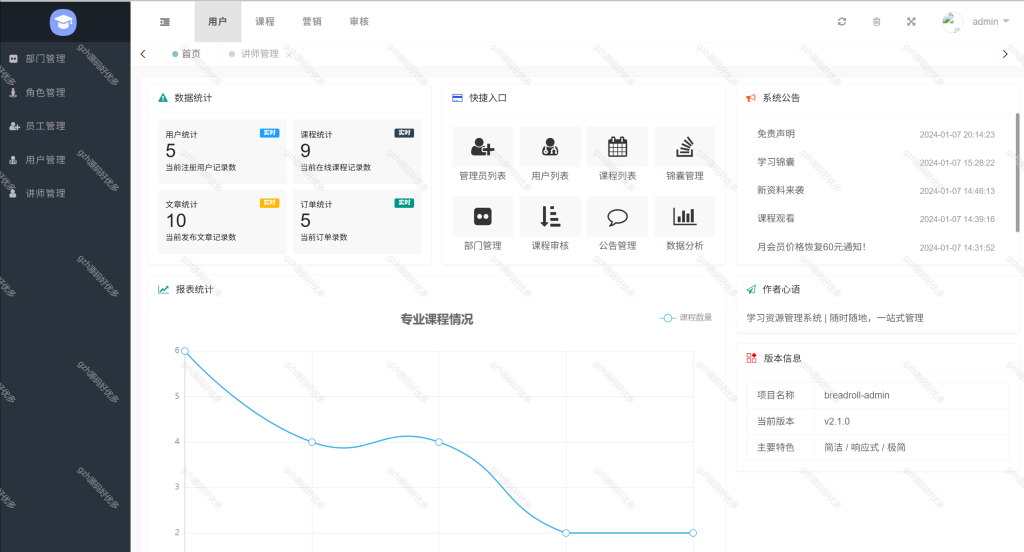The height and width of the screenshot is (552, 1024).
Task: Click version value v2.1.0
Action: pyautogui.click(x=837, y=421)
